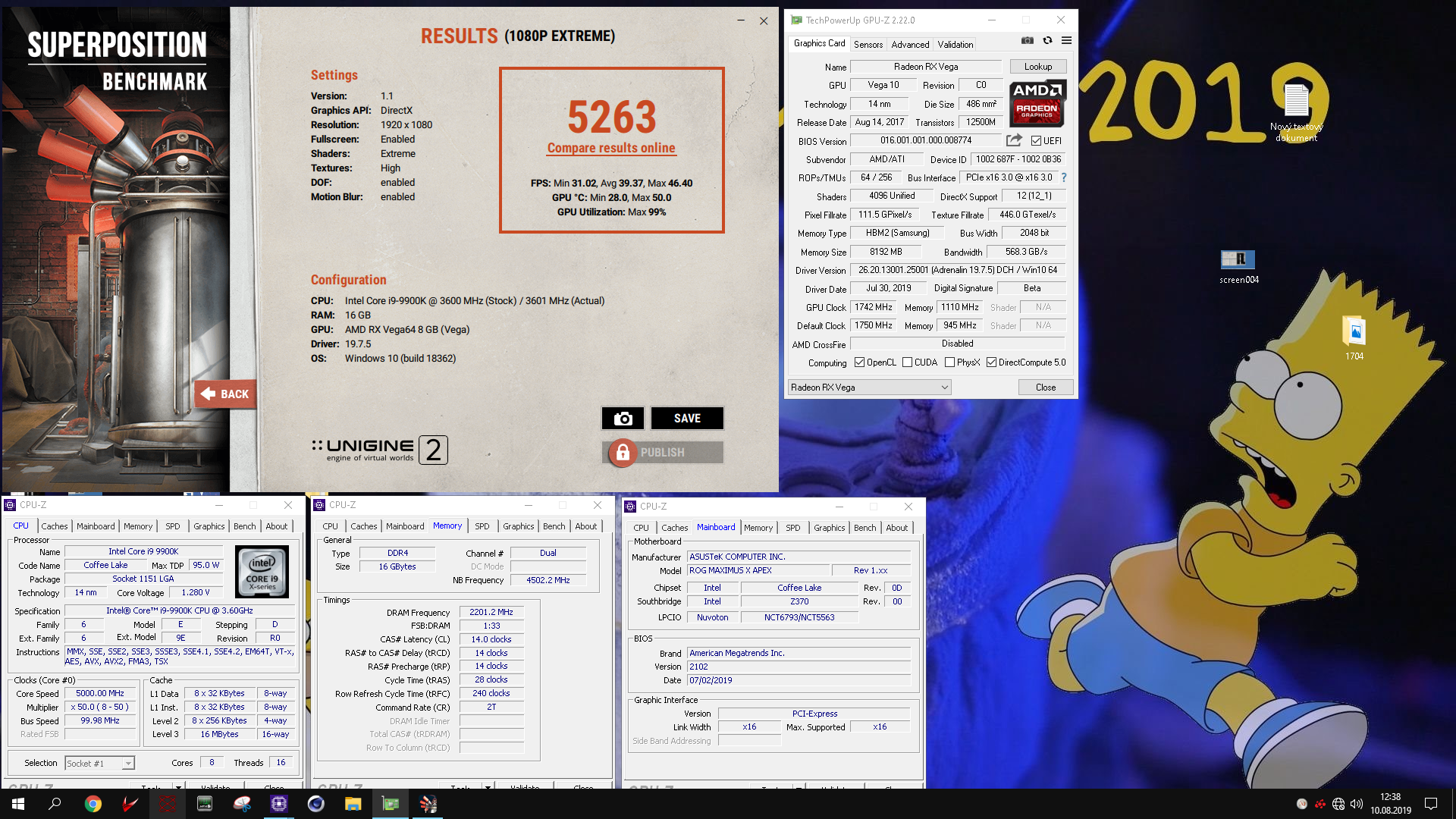Click the Driver Version field in GPU-Z
Image resolution: width=1456 pixels, height=819 pixels.
[x=958, y=270]
